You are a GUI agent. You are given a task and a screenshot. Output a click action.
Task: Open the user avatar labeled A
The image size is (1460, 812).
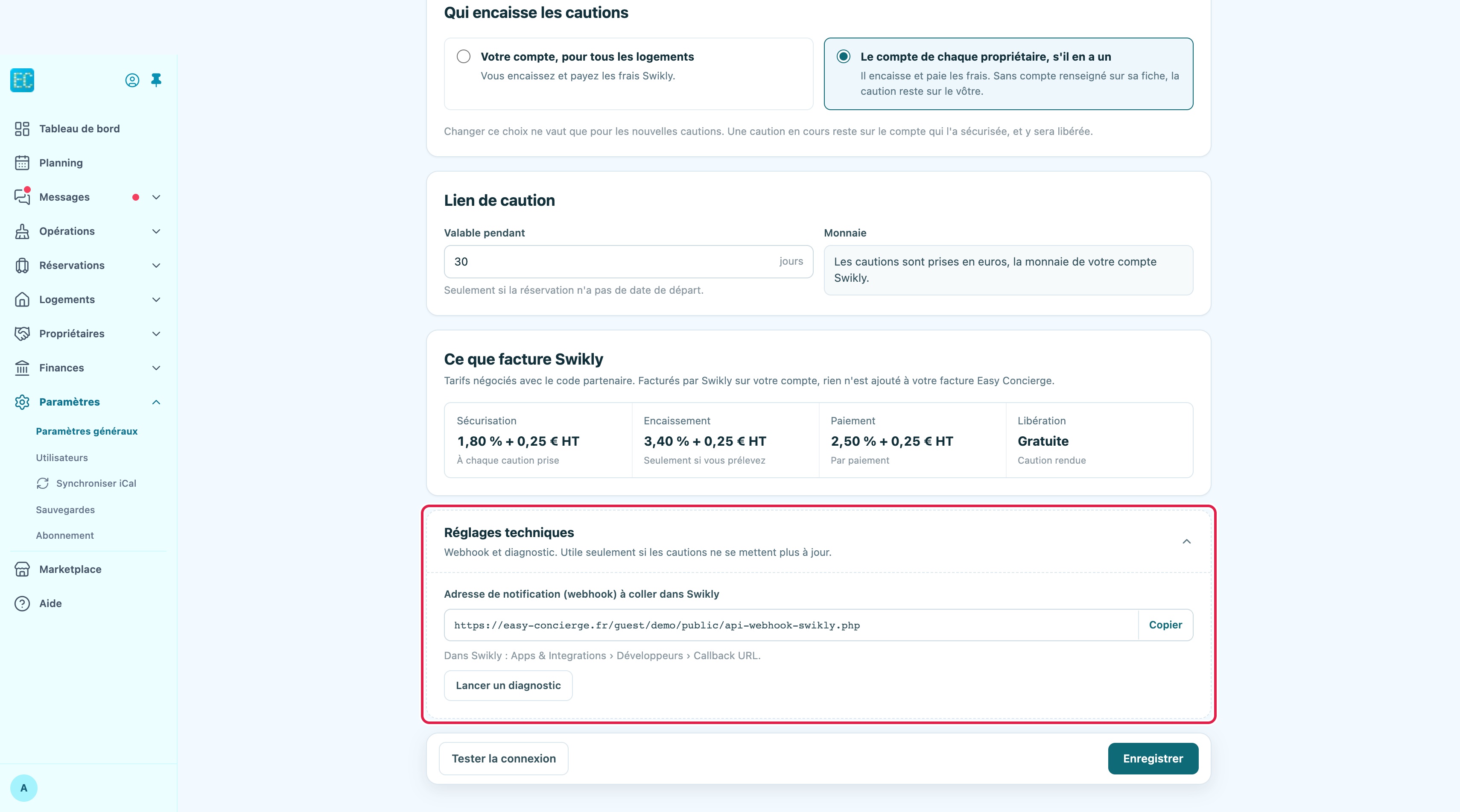click(x=24, y=788)
